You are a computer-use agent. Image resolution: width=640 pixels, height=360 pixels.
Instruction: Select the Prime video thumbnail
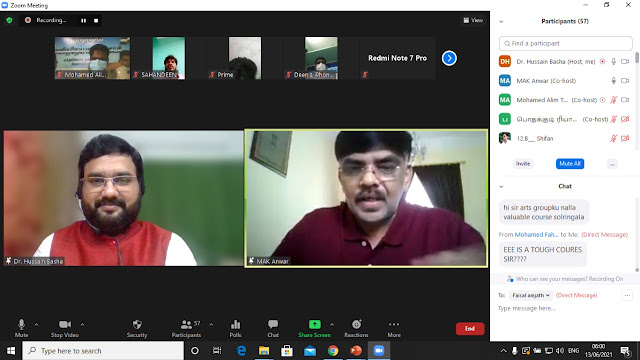tap(244, 58)
